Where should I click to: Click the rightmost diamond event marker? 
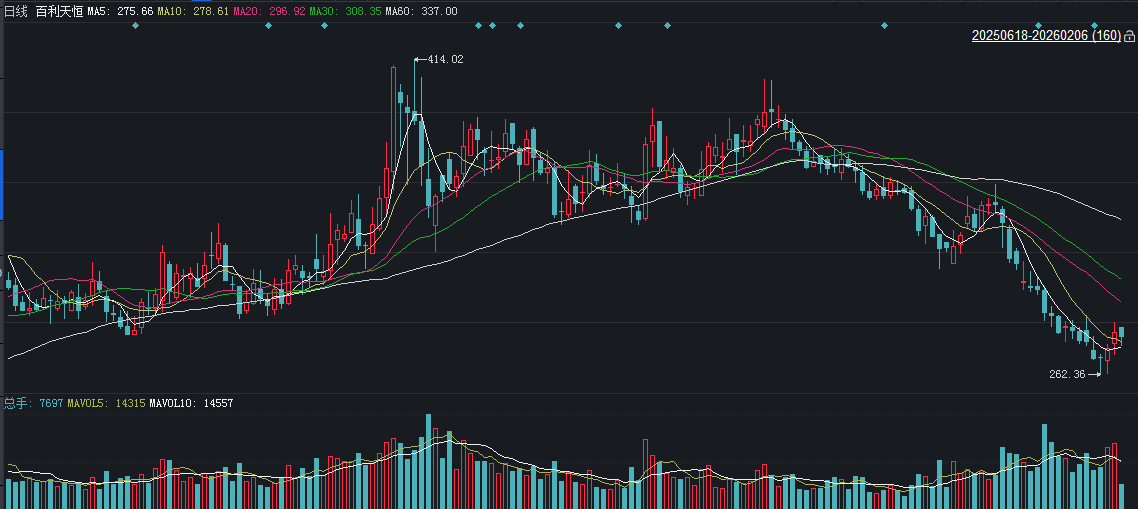[x=1094, y=25]
